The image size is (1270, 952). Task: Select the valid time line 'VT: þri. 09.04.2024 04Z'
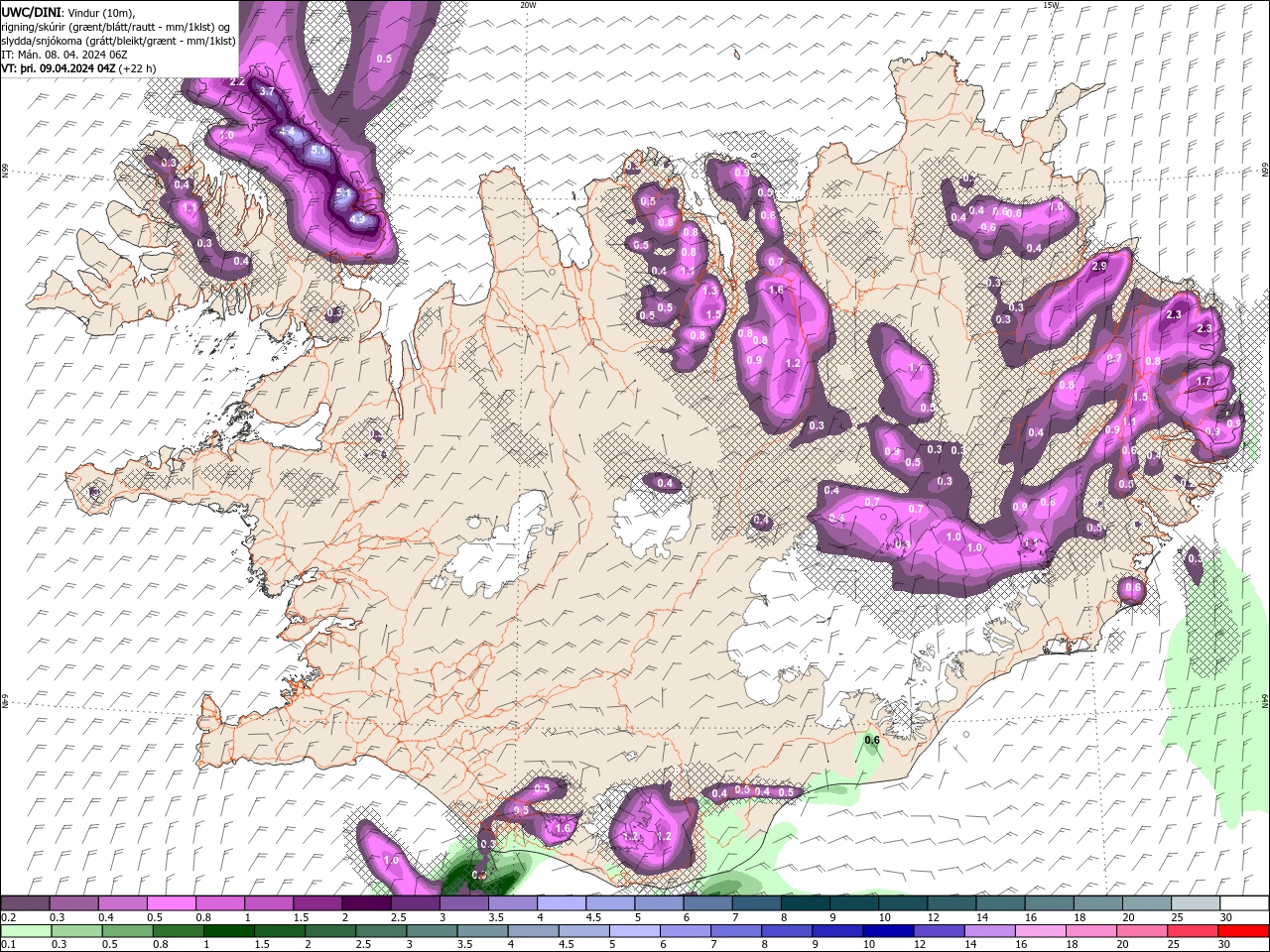coord(60,68)
